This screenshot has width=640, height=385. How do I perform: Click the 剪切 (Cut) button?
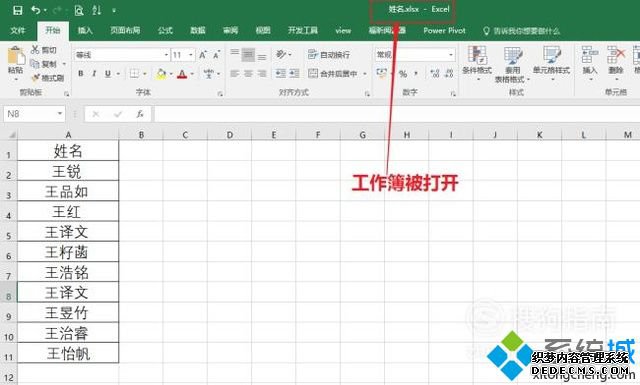[44, 50]
